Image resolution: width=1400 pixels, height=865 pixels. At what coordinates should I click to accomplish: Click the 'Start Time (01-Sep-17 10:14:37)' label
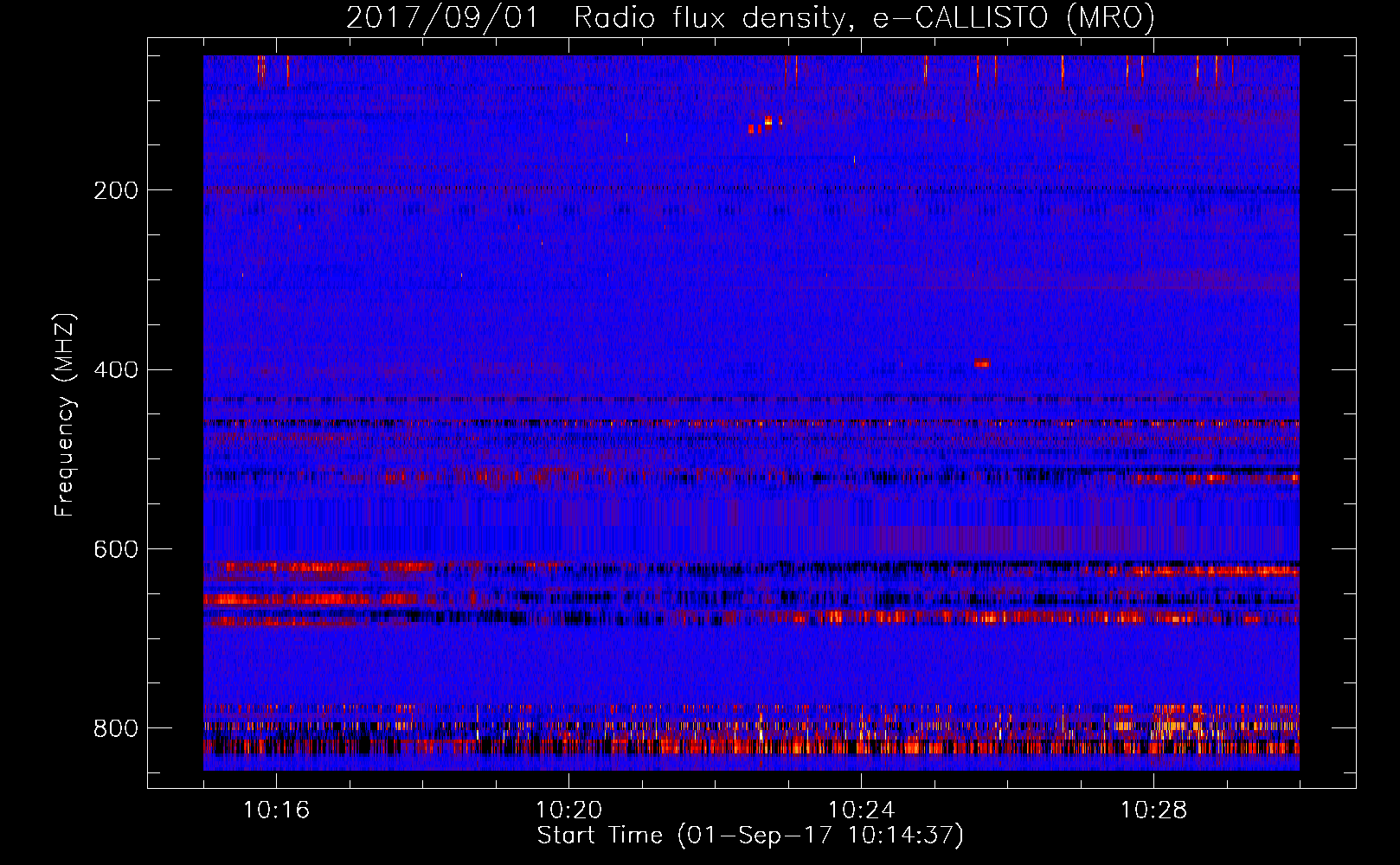(750, 836)
